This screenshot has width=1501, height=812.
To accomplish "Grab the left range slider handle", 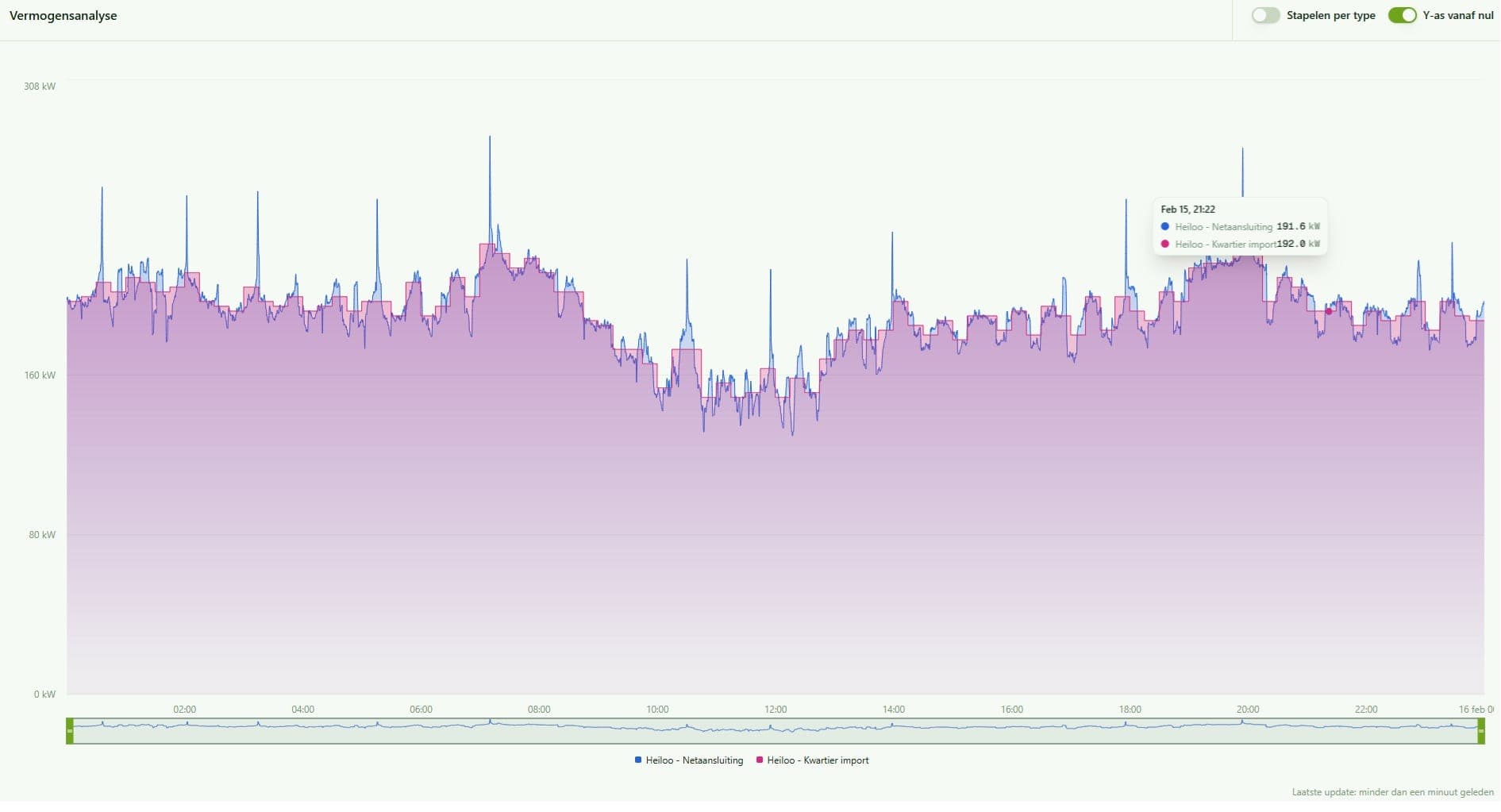I will (70, 731).
